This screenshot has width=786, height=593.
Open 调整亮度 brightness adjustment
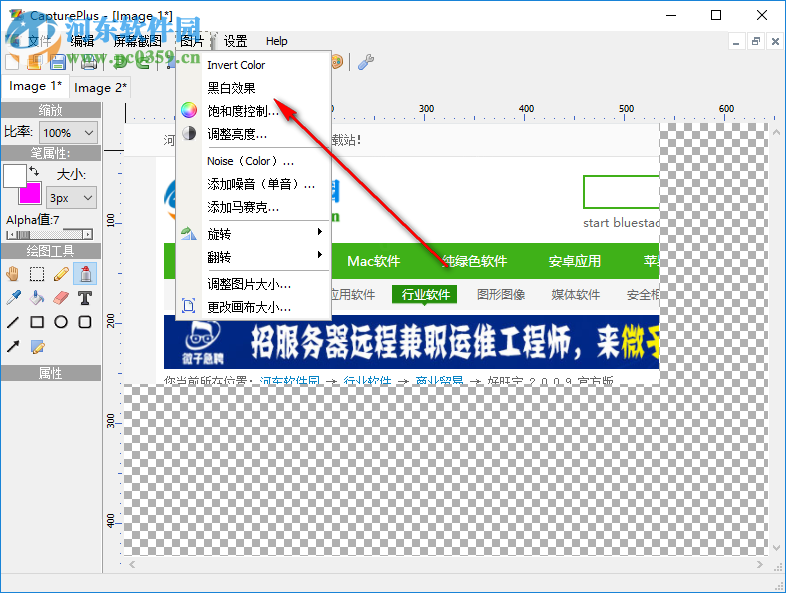[x=237, y=134]
